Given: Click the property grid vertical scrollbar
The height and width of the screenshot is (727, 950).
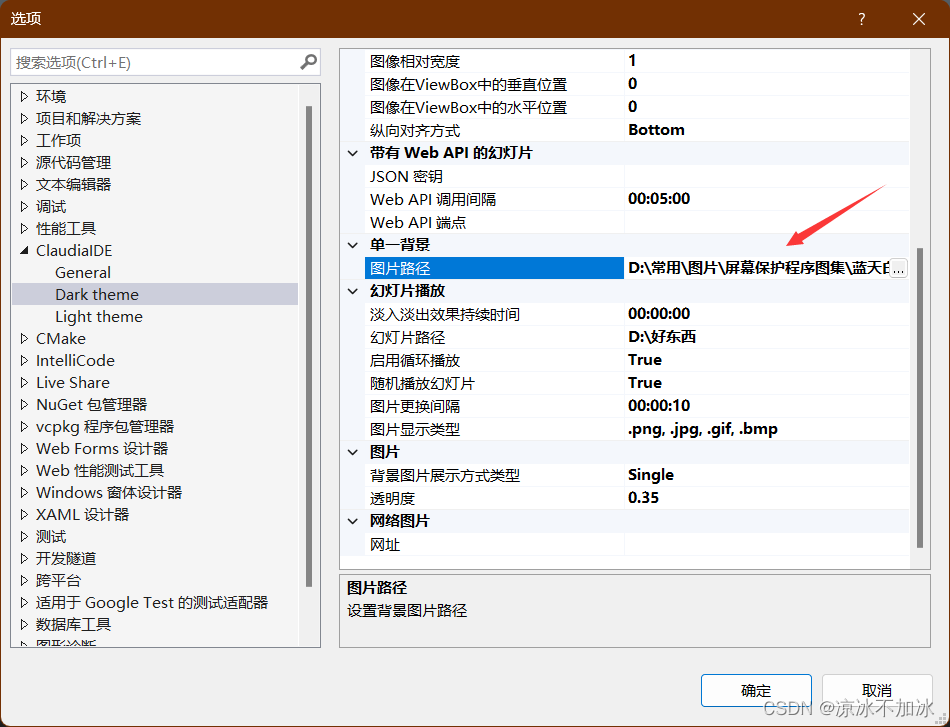Looking at the screenshot, I should tap(920, 397).
